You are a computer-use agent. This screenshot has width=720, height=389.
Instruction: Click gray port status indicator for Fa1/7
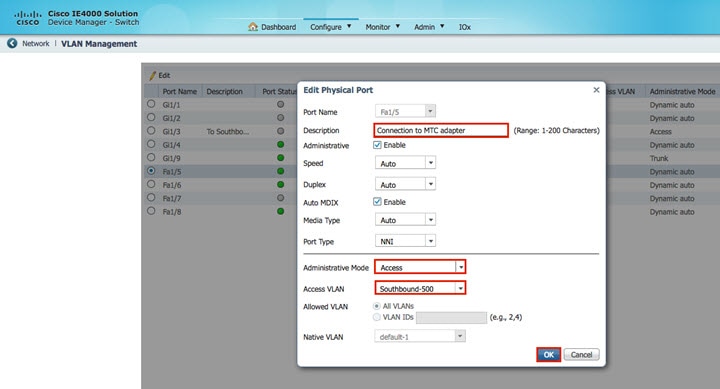point(280,198)
